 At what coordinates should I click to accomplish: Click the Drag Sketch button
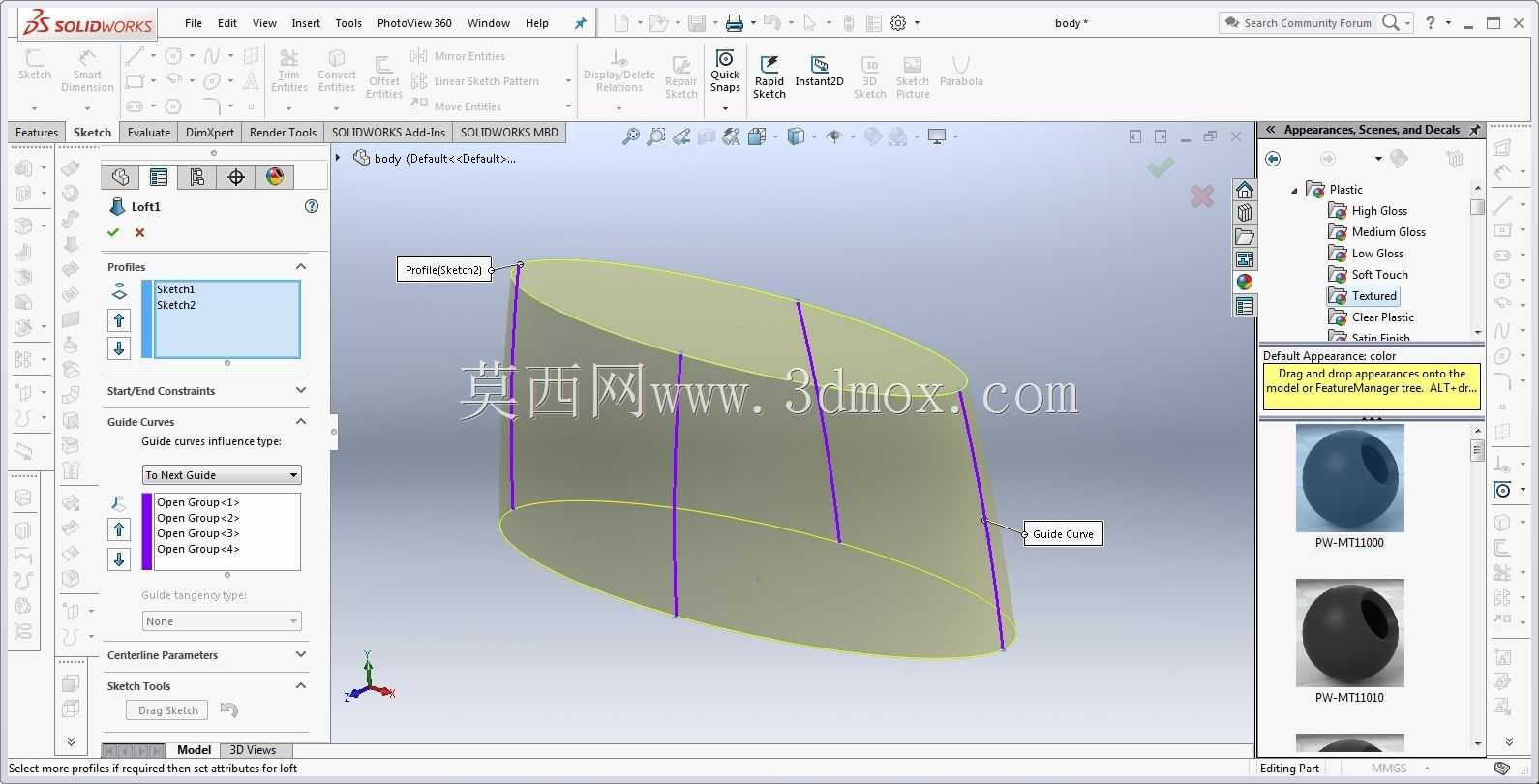click(x=168, y=710)
